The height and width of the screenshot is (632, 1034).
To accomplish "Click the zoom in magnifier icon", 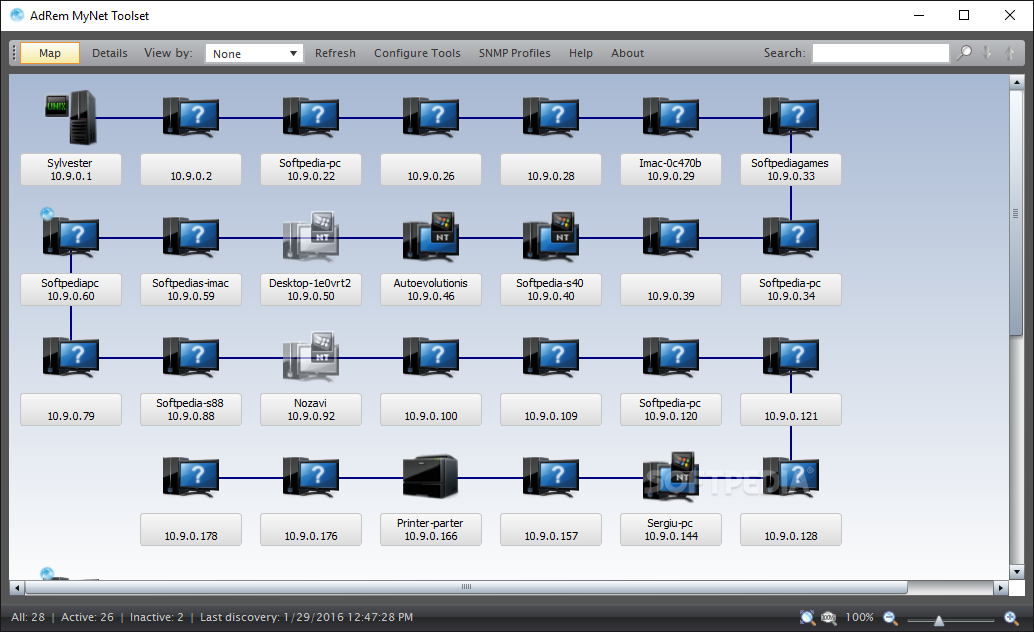I will pyautogui.click(x=1011, y=617).
